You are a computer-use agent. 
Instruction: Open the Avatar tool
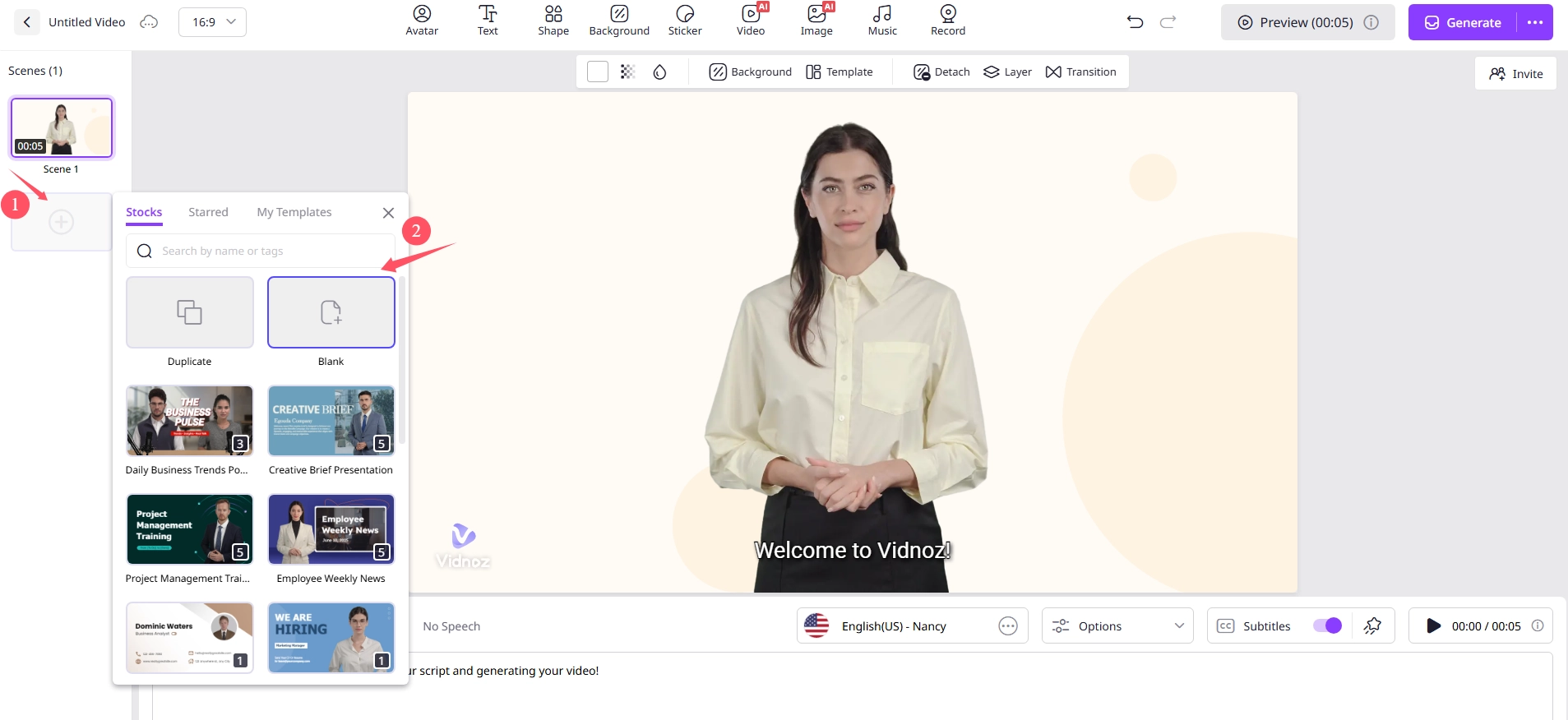(422, 21)
